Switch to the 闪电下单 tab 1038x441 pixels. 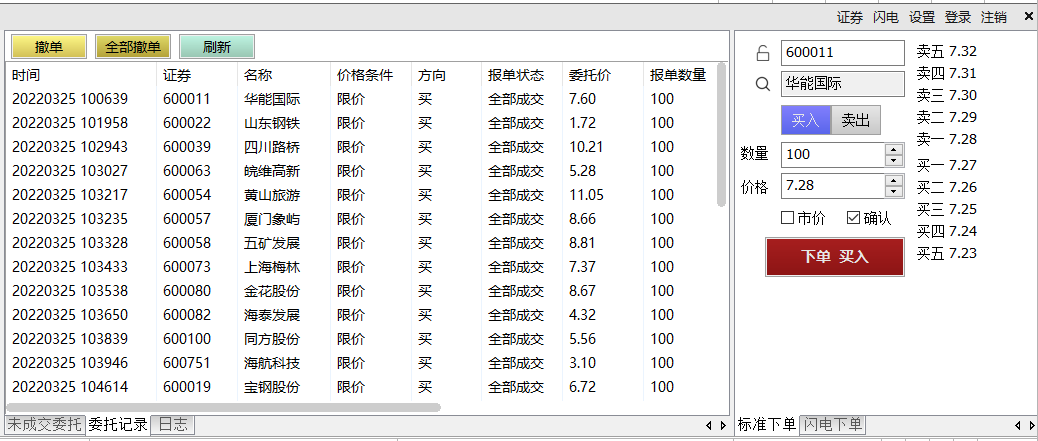click(833, 424)
